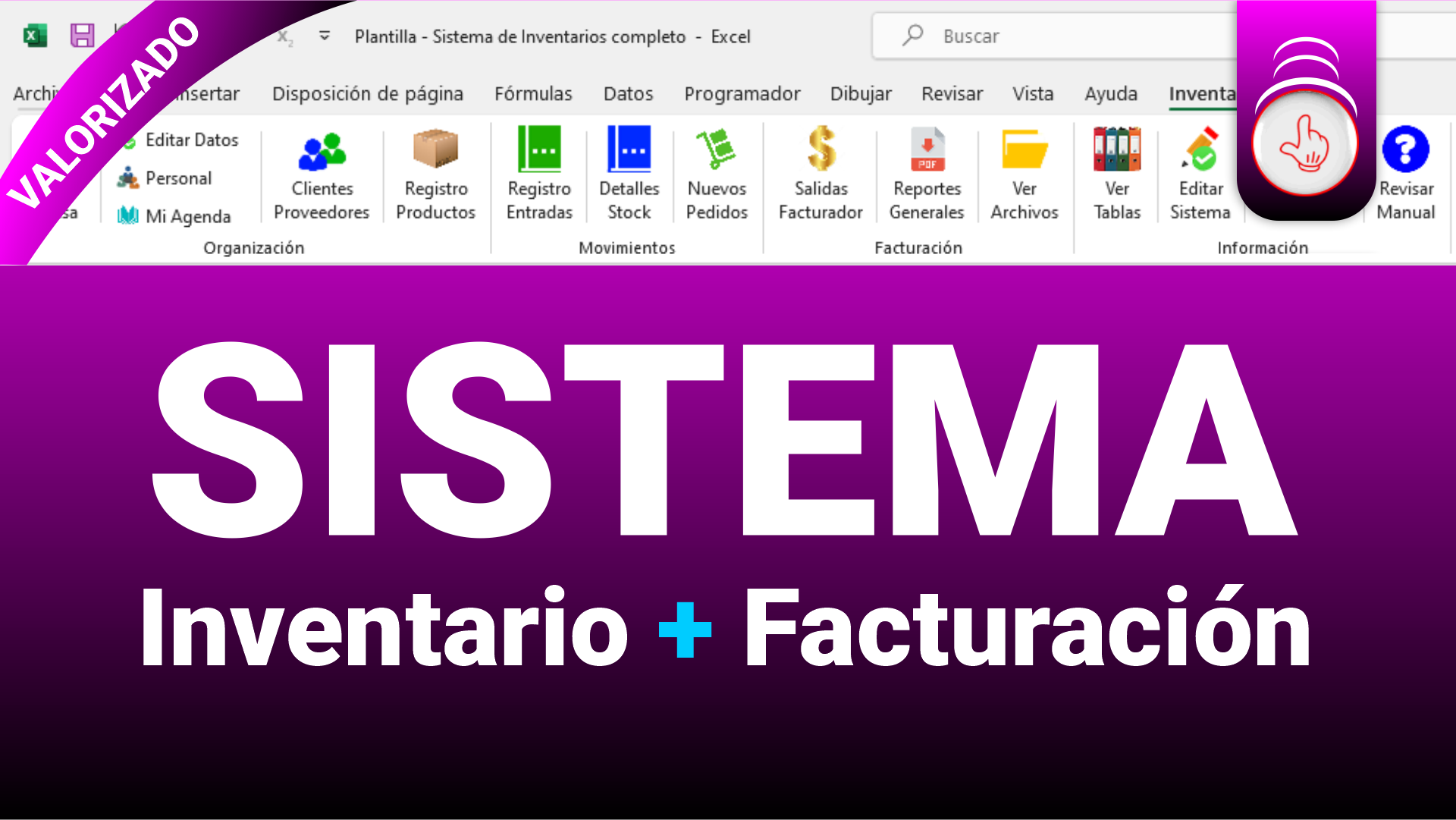This screenshot has width=1456, height=820.
Task: Click the Editar Datos button
Action: coord(192,140)
